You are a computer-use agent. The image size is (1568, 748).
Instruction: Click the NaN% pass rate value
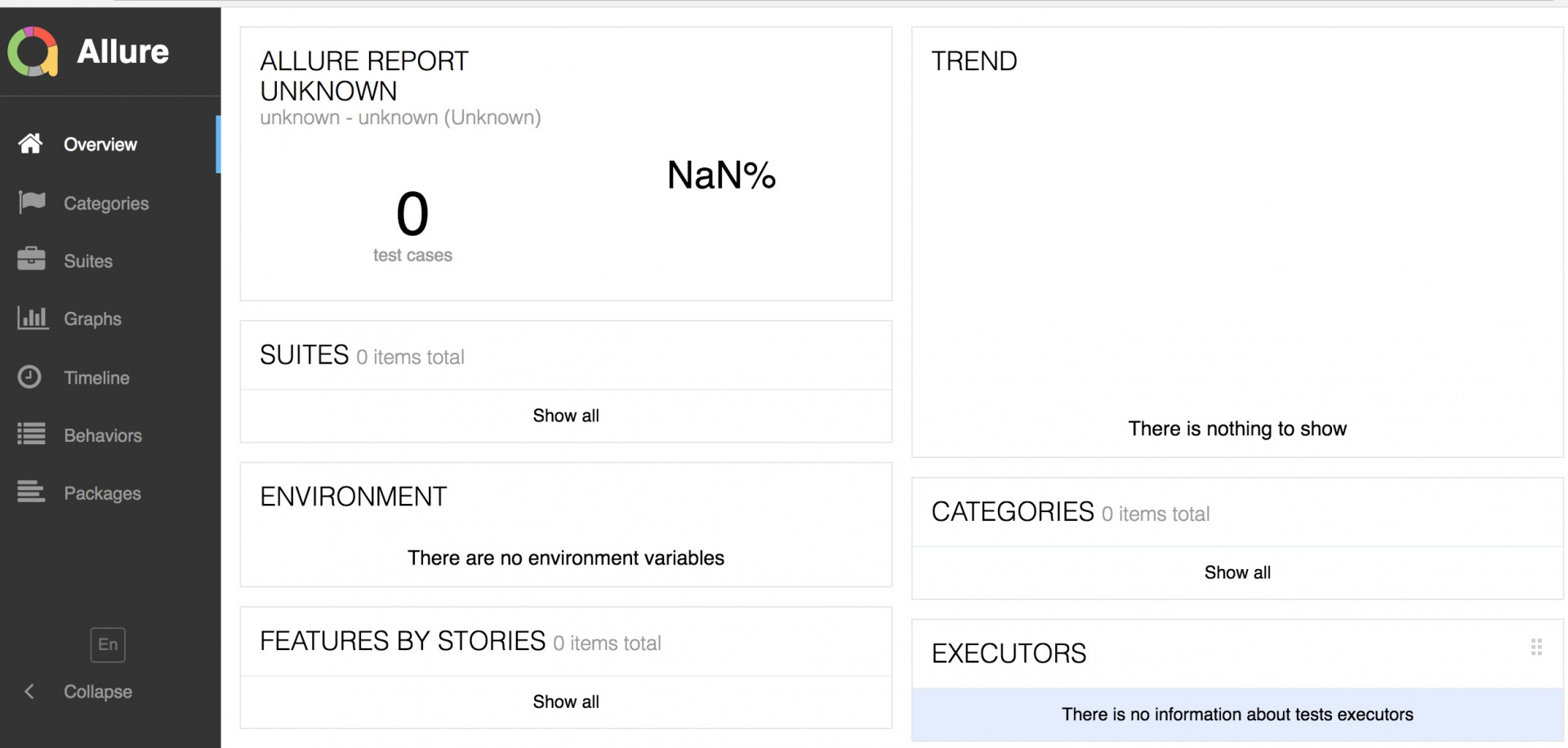[721, 175]
